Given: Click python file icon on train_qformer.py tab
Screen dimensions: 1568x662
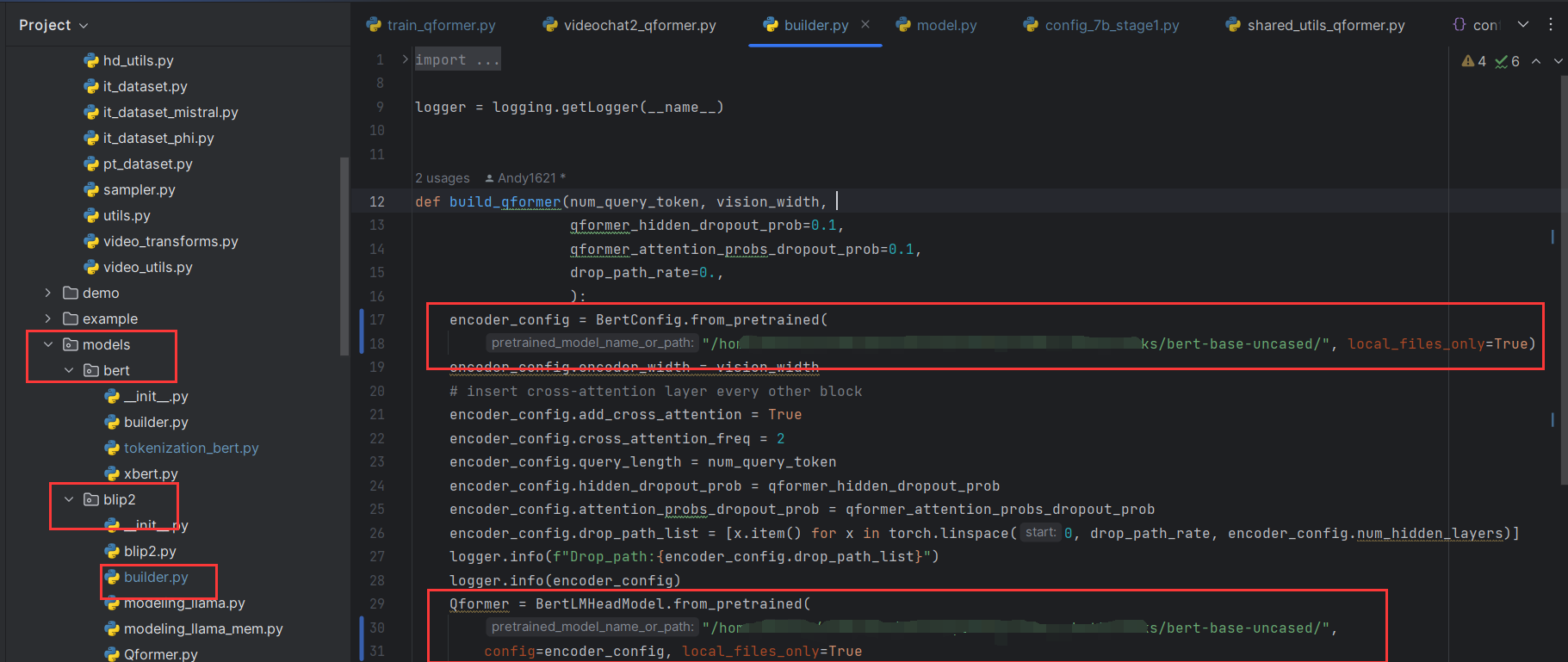Looking at the screenshot, I should click(x=374, y=25).
